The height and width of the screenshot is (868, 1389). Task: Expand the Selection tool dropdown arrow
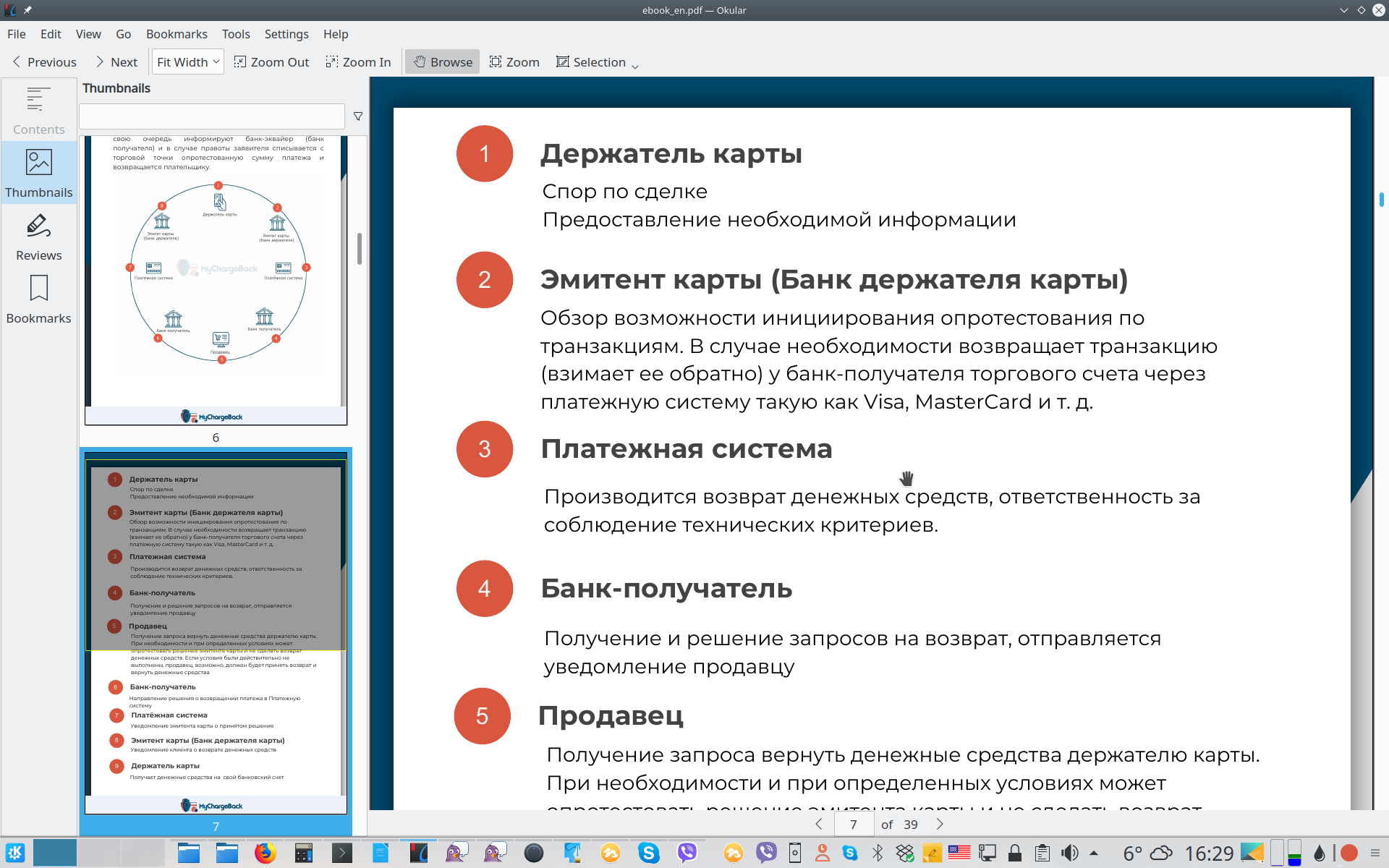pos(635,66)
